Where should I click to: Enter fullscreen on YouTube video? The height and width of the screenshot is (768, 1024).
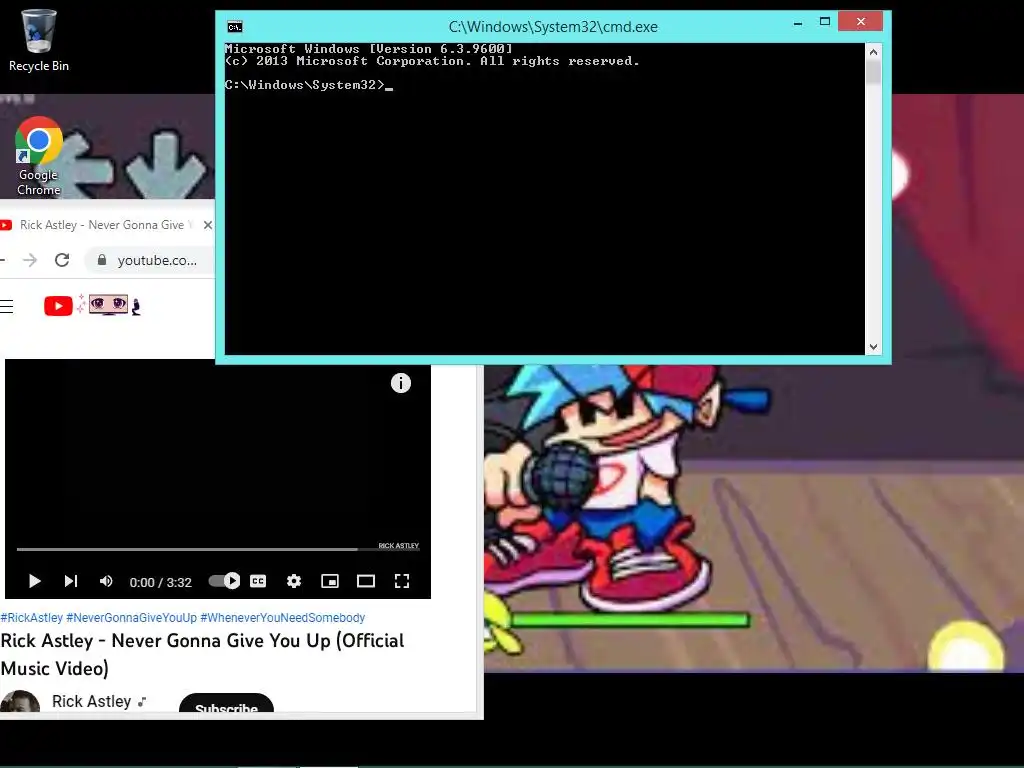(x=402, y=581)
